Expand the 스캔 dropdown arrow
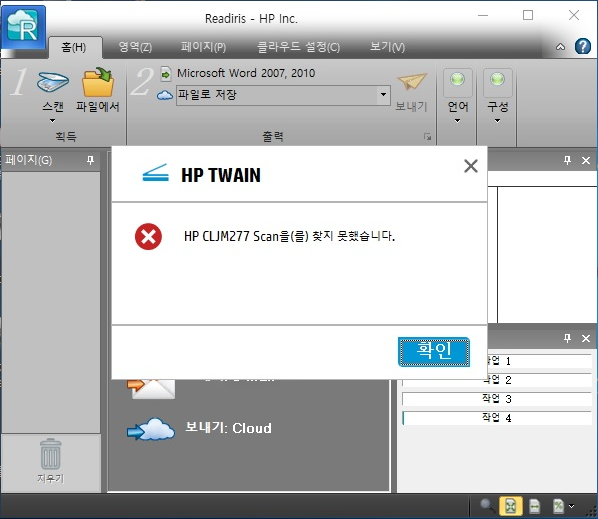 53,121
